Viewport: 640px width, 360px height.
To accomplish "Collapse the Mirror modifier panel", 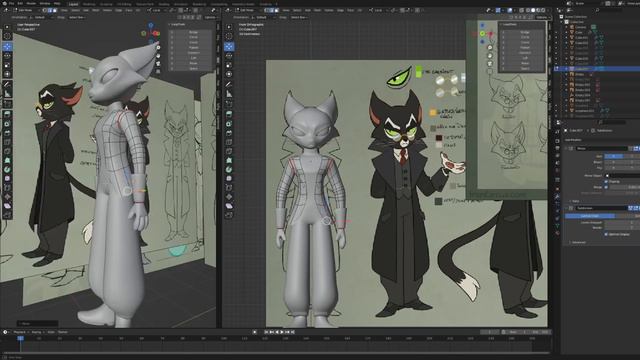I will [x=567, y=149].
